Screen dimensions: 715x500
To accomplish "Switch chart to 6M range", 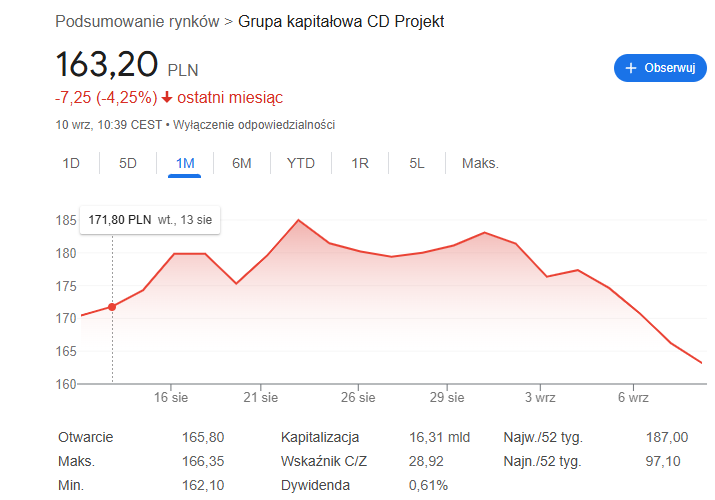I will (241, 163).
